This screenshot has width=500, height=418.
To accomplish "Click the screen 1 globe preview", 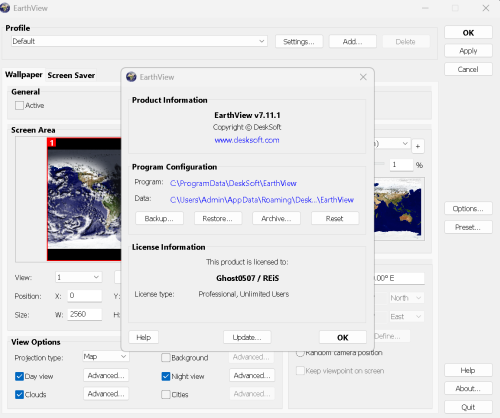I will (x=84, y=199).
